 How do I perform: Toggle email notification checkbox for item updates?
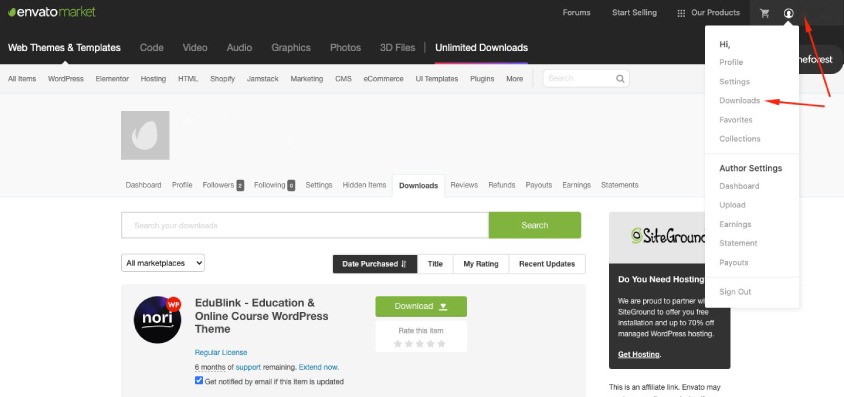[x=199, y=380]
